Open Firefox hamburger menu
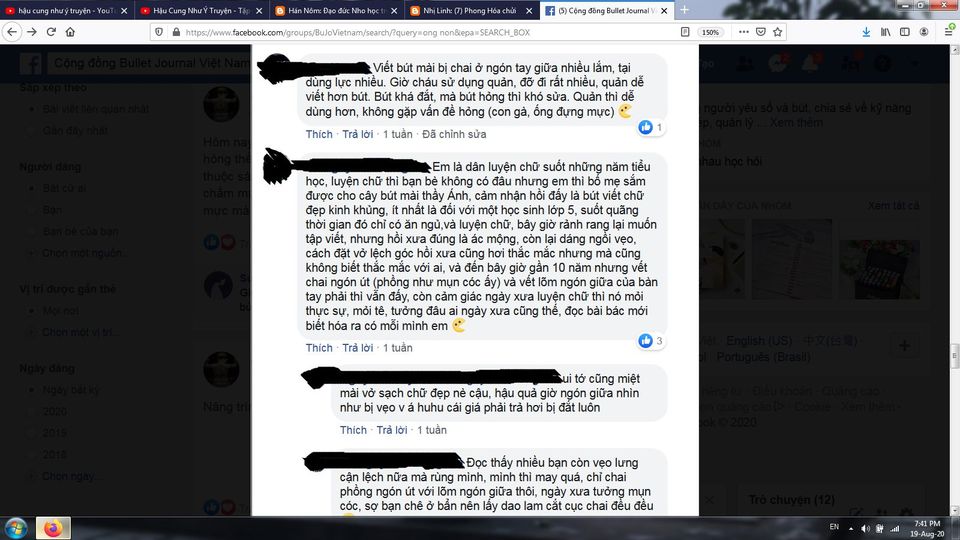 pyautogui.click(x=948, y=32)
